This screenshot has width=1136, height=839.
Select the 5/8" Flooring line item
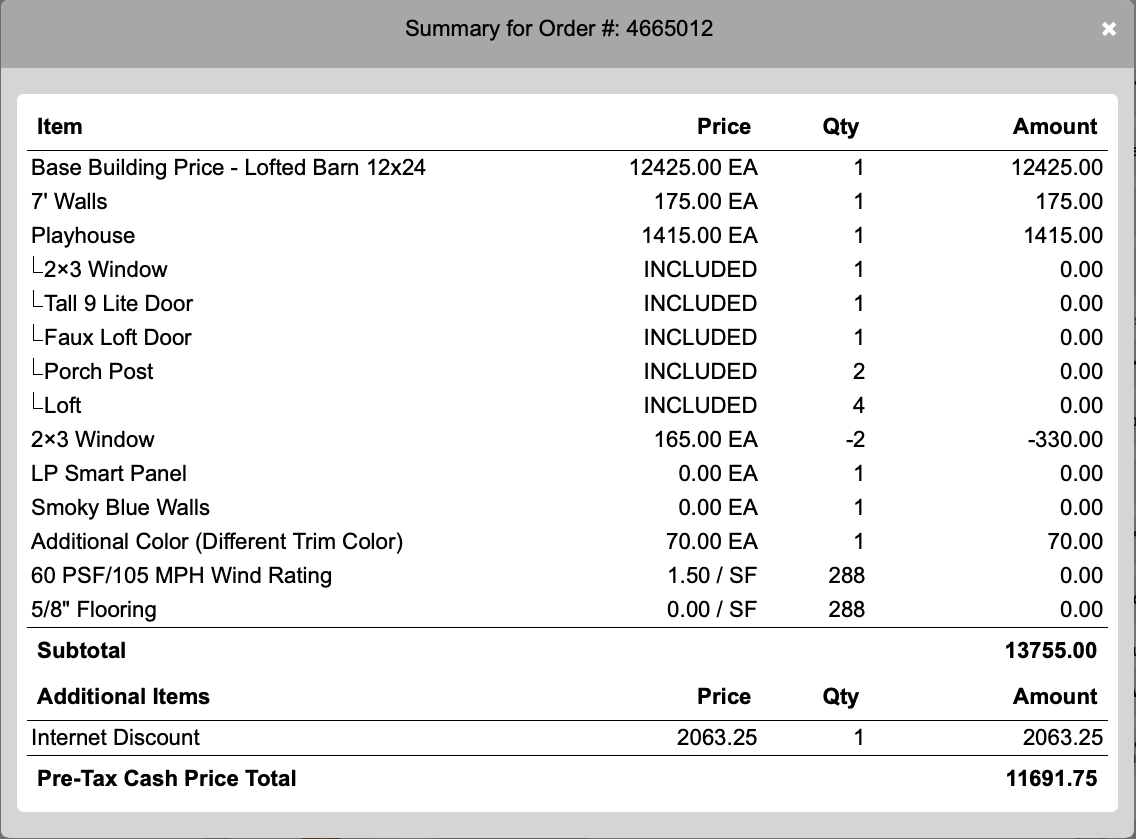coord(94,610)
